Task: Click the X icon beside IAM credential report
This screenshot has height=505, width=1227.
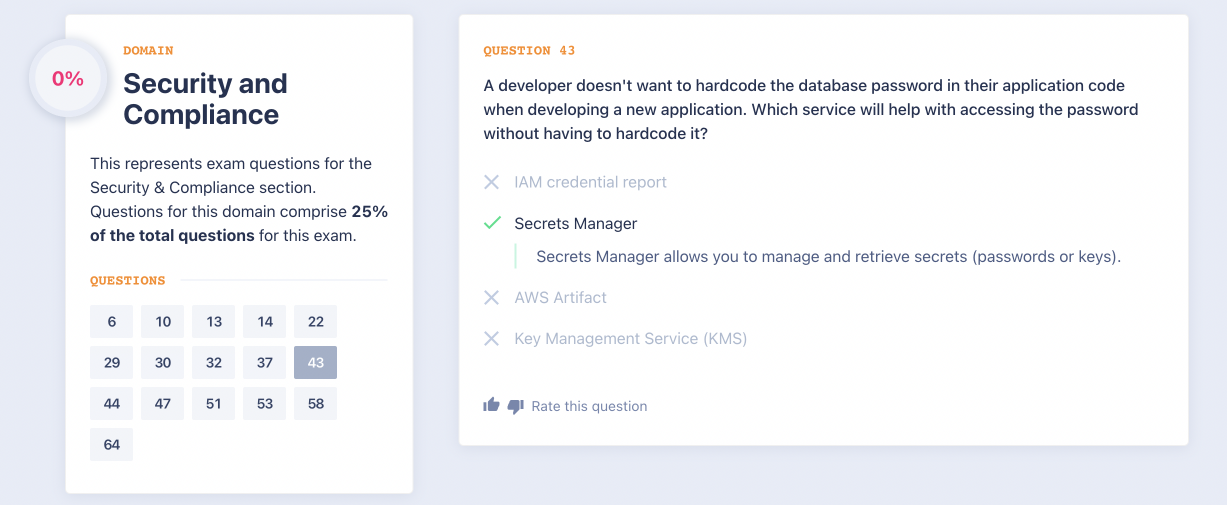Action: [491, 182]
